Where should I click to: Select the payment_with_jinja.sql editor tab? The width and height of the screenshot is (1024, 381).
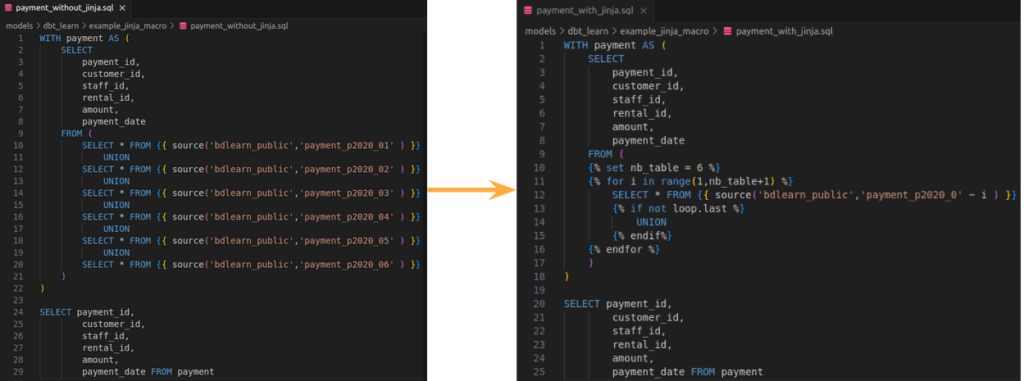585,10
